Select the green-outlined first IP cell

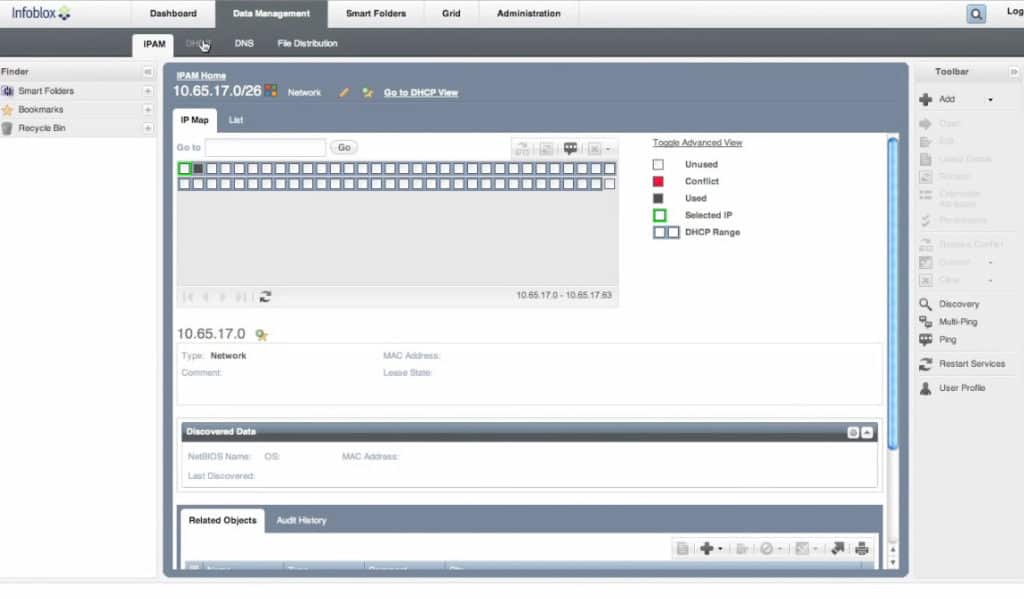184,169
